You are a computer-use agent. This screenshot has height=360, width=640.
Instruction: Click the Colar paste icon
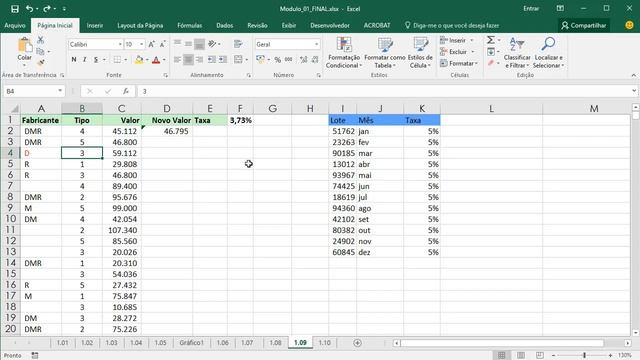[24, 45]
